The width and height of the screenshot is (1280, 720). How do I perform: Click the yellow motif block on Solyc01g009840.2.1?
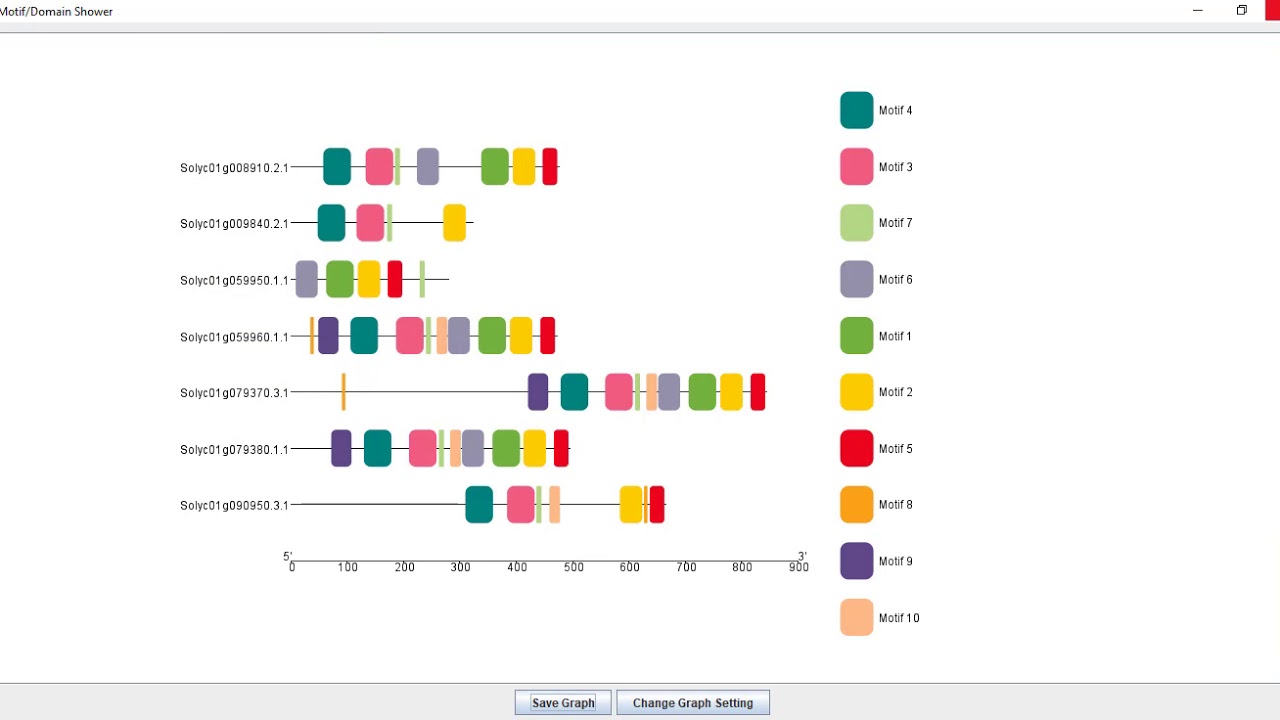click(x=454, y=223)
